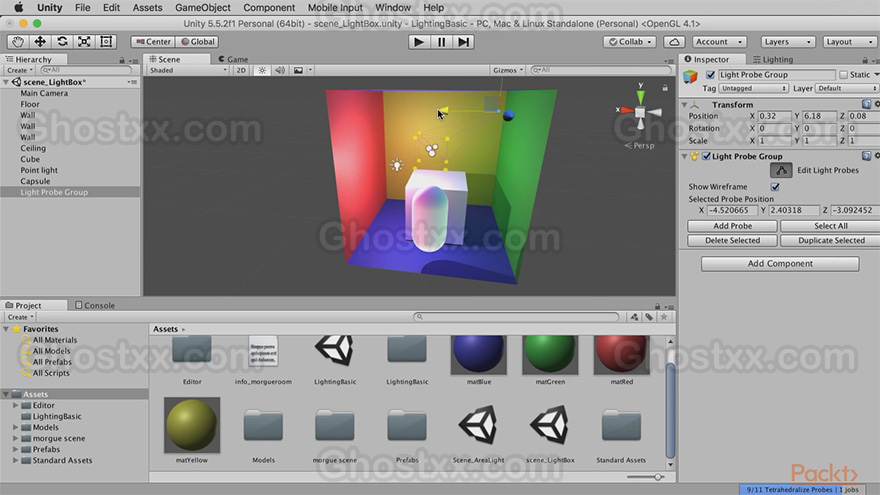This screenshot has width=880, height=495.
Task: Pause the game playback
Action: click(x=441, y=42)
